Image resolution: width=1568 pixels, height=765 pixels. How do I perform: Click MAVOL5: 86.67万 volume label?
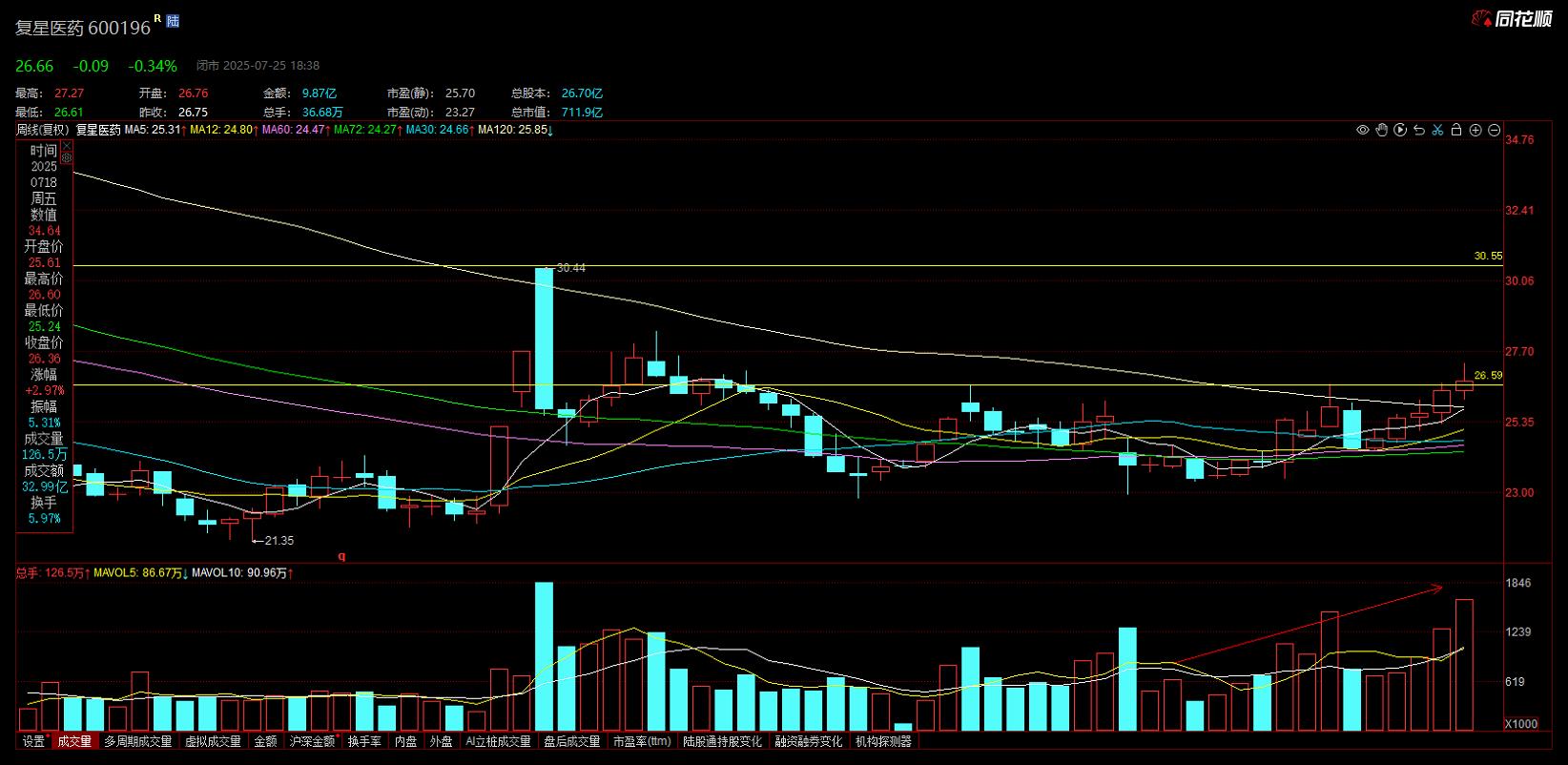click(x=139, y=573)
